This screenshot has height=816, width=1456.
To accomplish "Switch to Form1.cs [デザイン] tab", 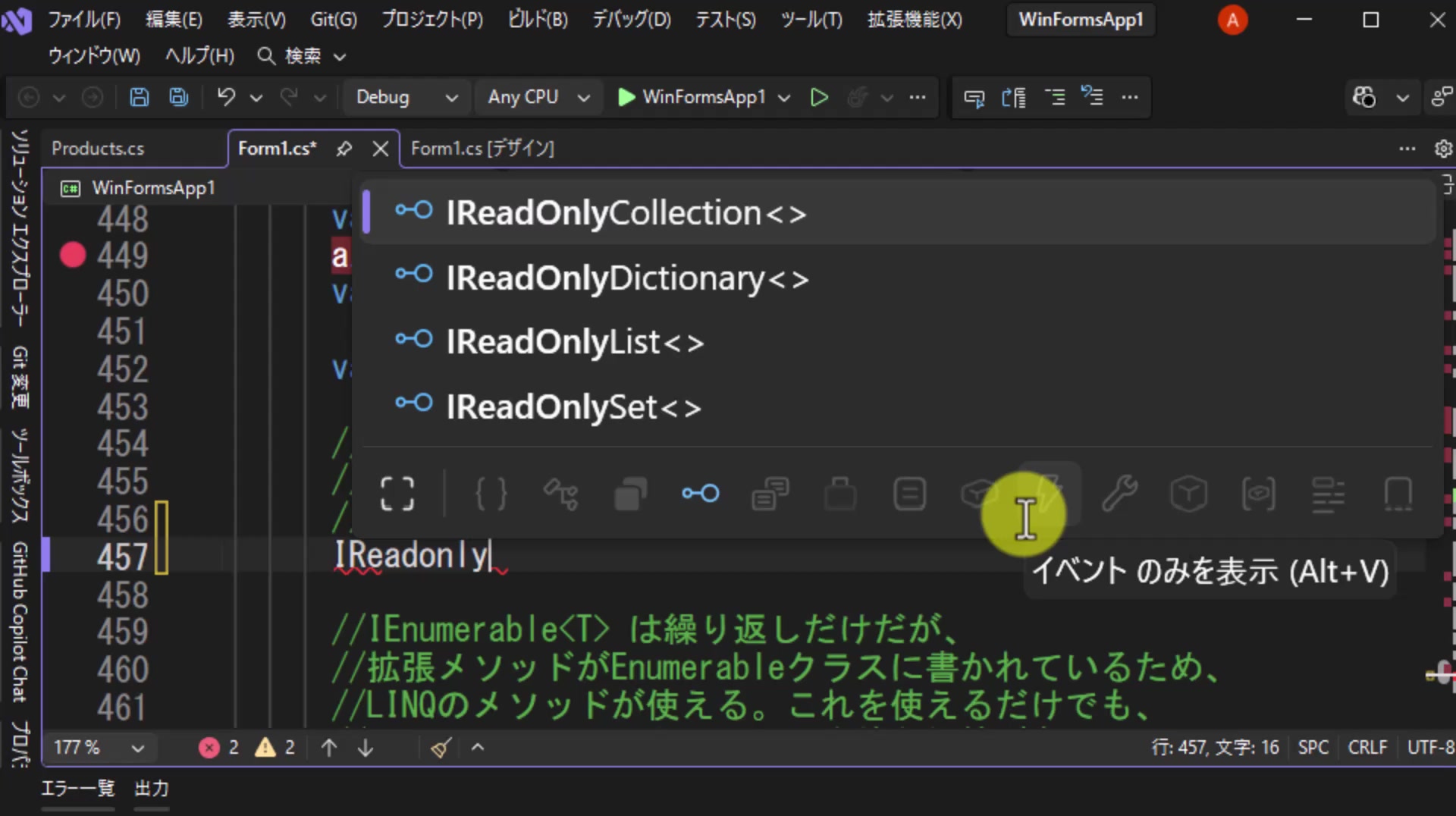I will coord(482,149).
